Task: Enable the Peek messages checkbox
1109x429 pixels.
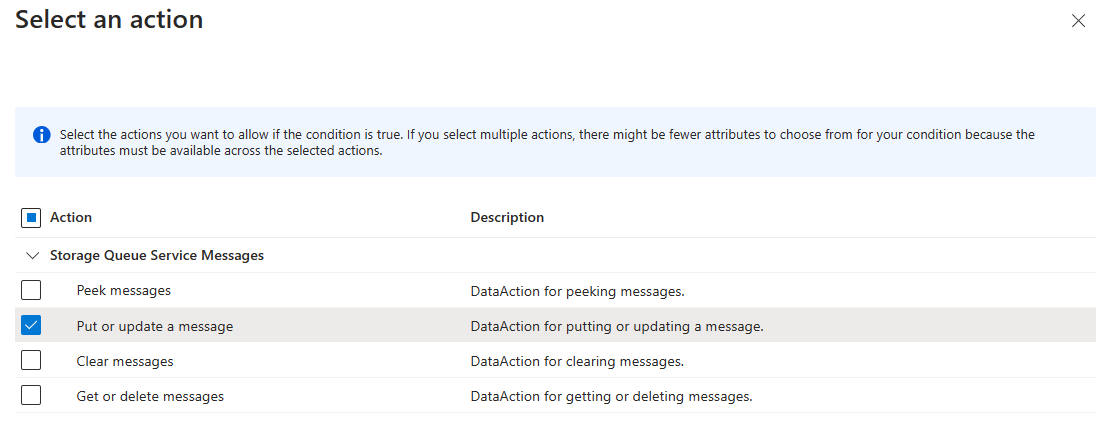Action: coord(31,291)
